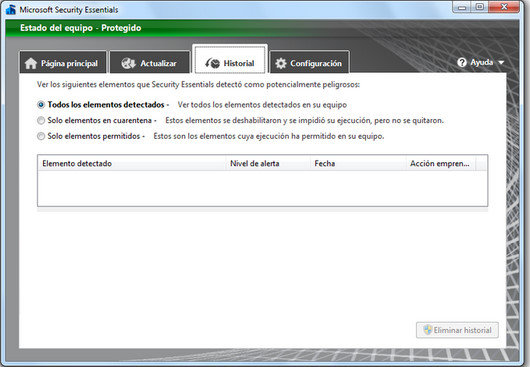Click 'Ver todos los elementos detectados en su equipo'
The width and height of the screenshot is (530, 367).
click(262, 105)
